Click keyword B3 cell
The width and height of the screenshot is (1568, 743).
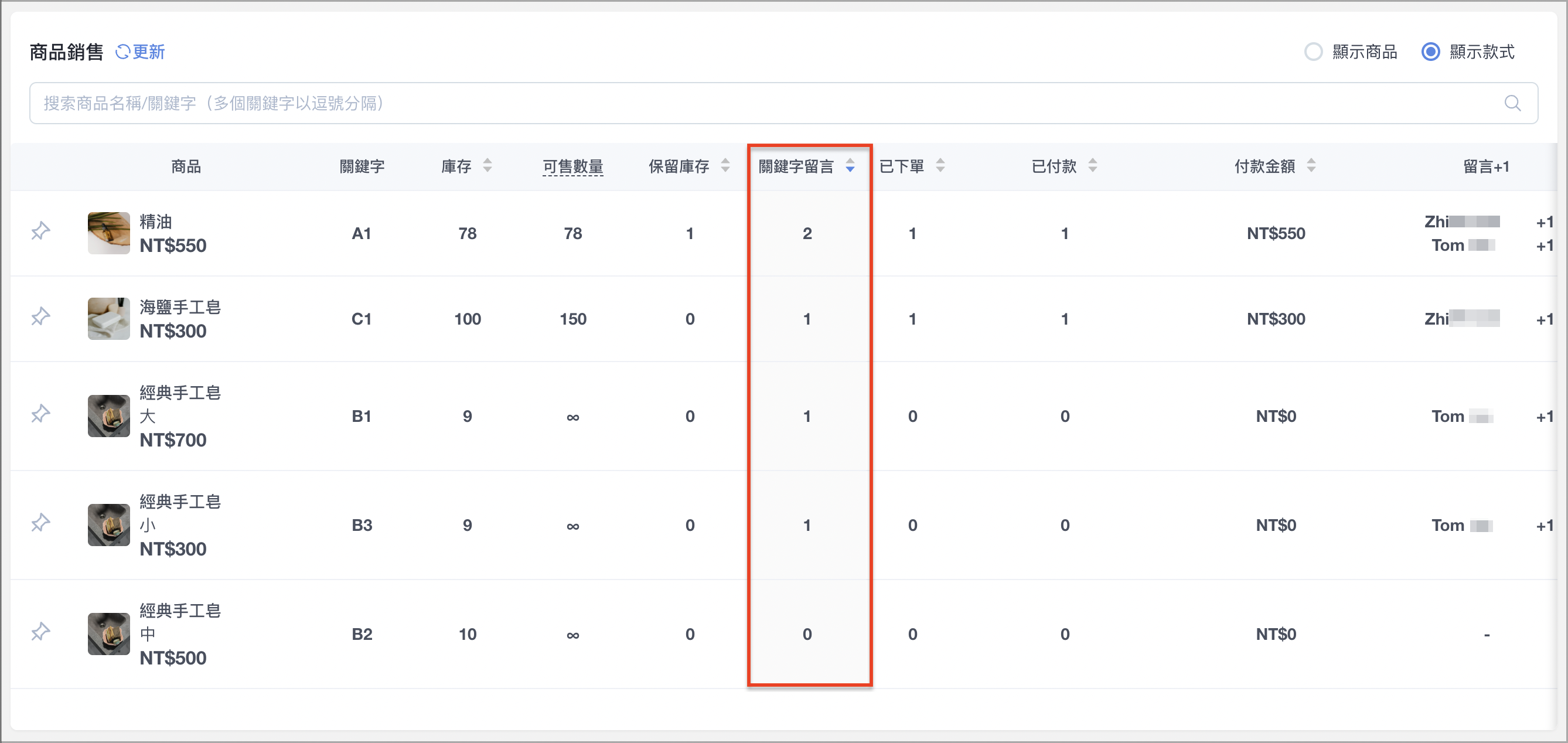pos(362,525)
